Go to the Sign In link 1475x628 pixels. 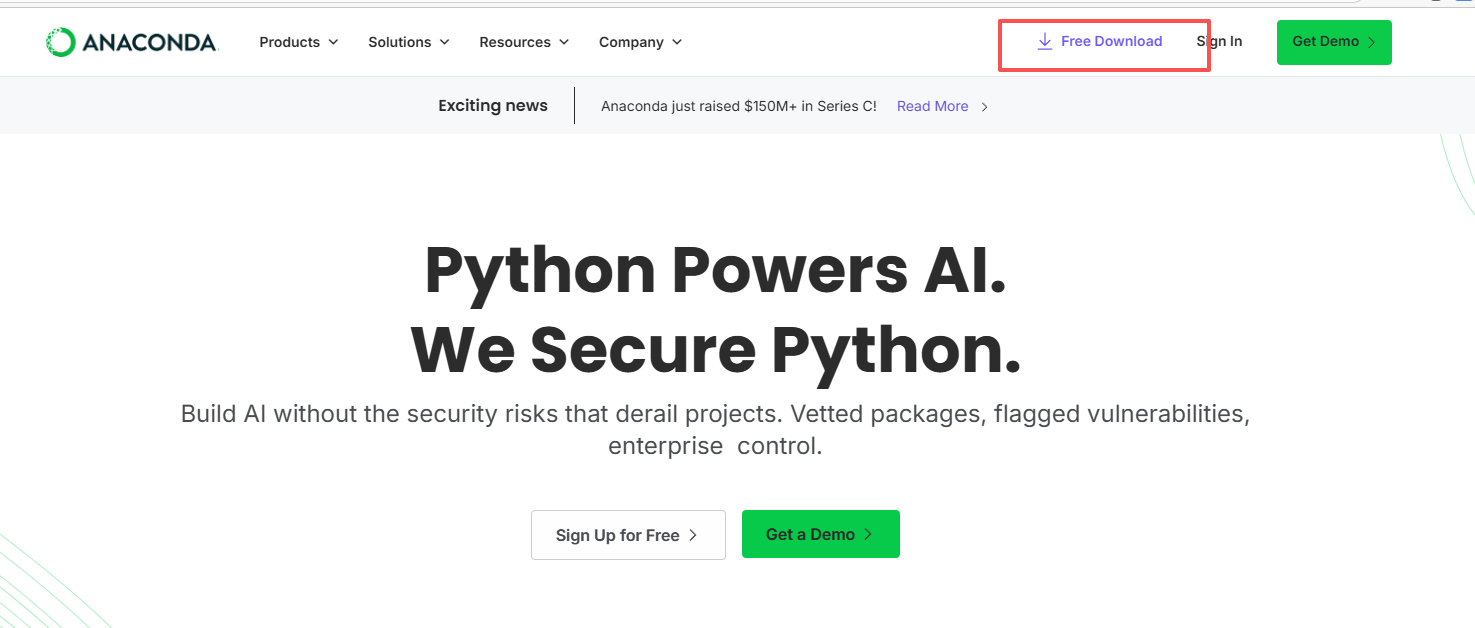click(x=1219, y=41)
